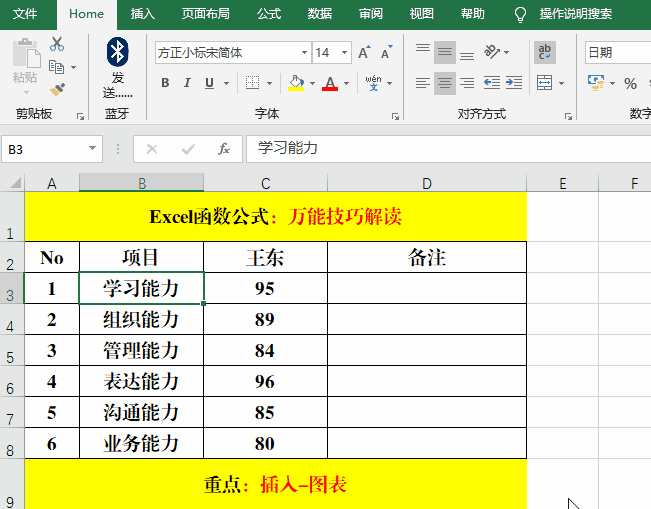Click the percent style icon
Image resolution: width=651 pixels, height=509 pixels.
[x=630, y=83]
